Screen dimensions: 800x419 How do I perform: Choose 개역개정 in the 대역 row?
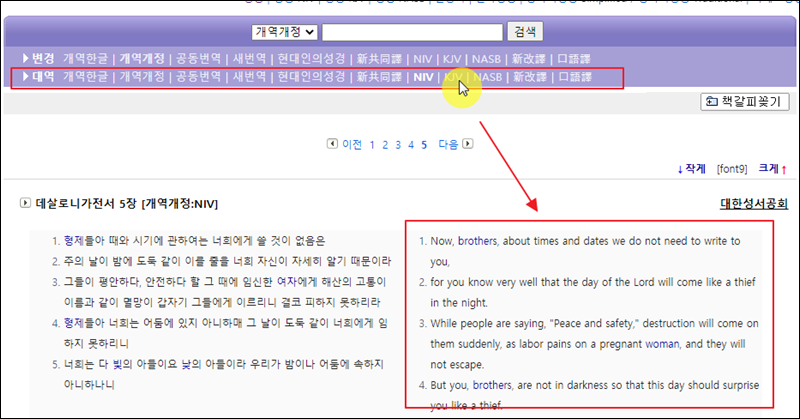coord(142,77)
